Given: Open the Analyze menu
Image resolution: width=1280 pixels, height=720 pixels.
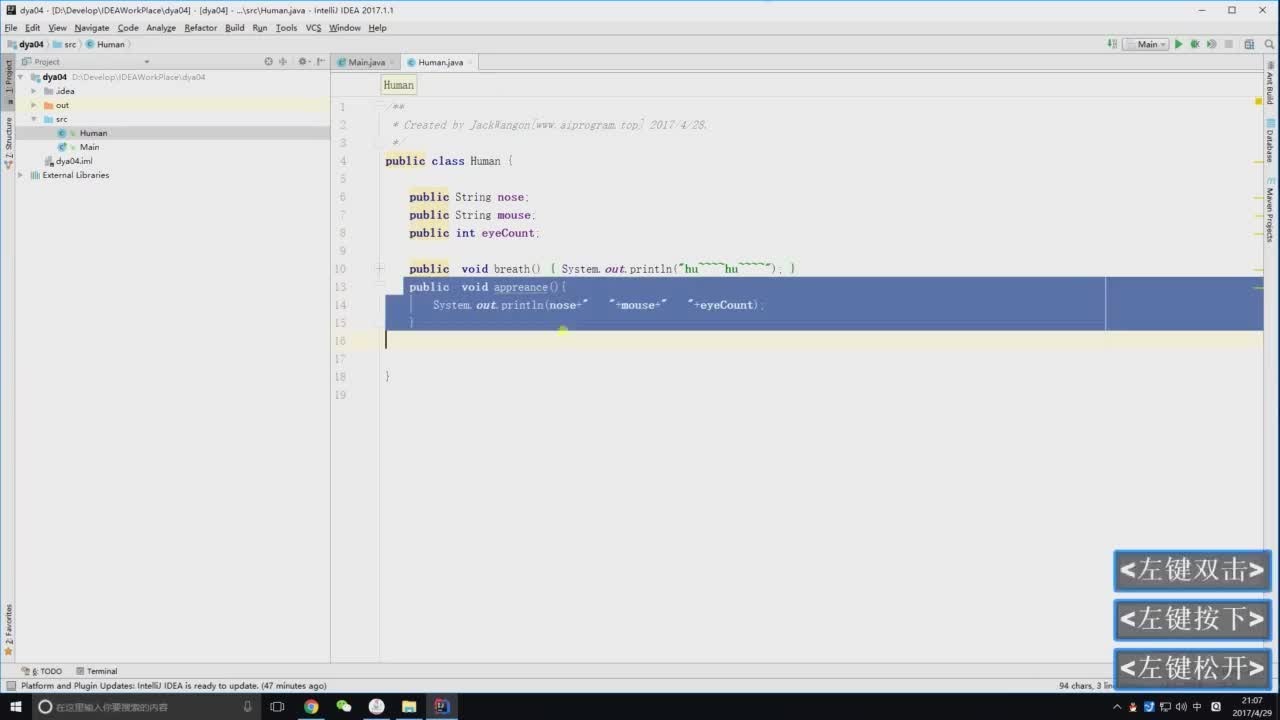Looking at the screenshot, I should [x=161, y=28].
